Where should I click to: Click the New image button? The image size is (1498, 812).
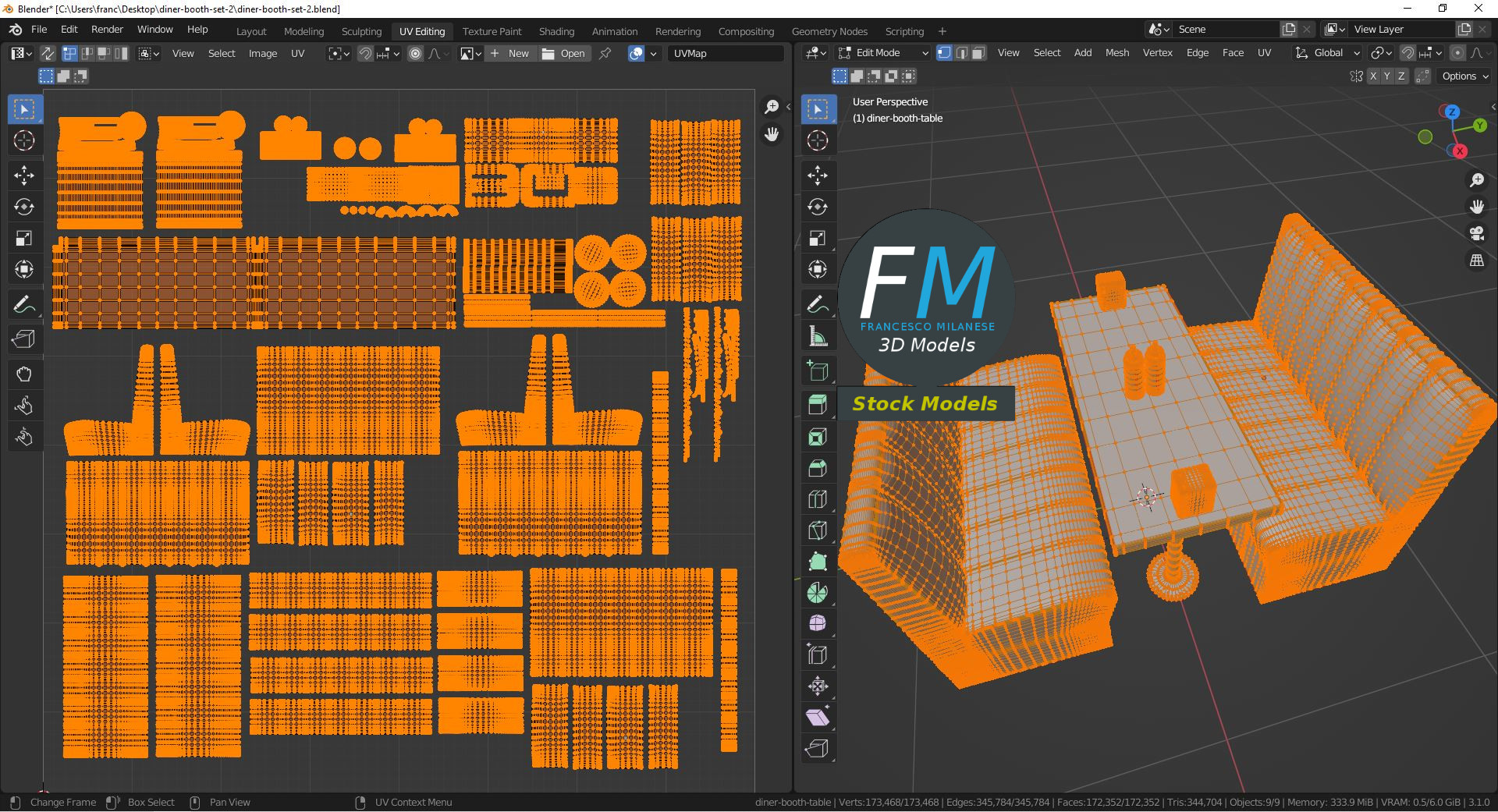click(509, 53)
